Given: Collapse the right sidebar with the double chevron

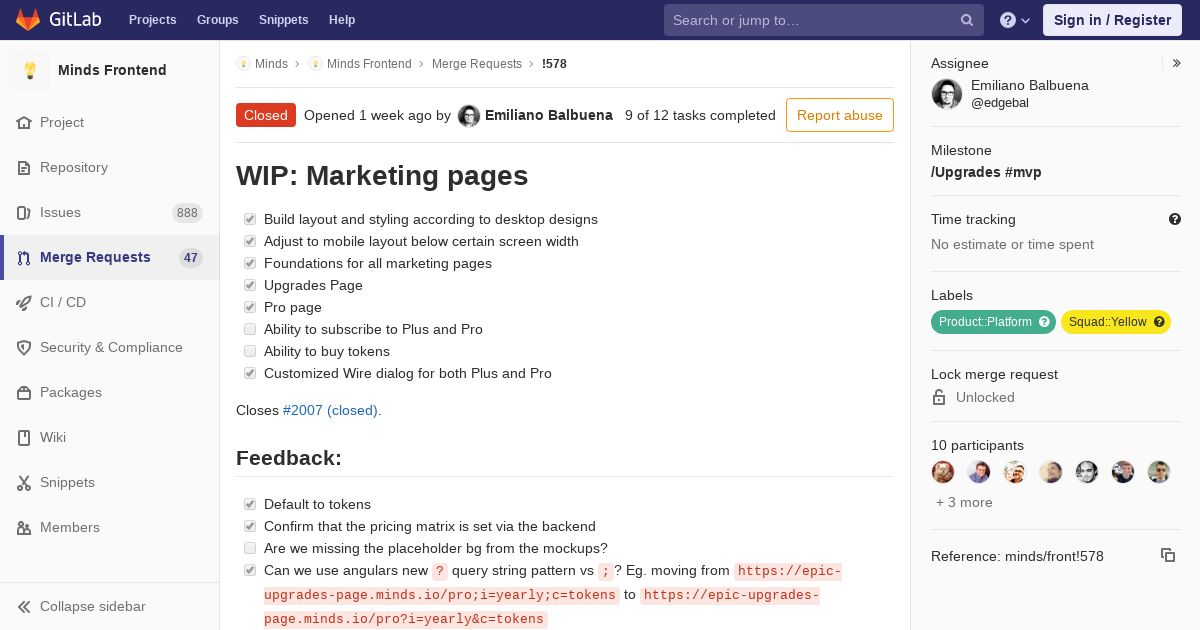Looking at the screenshot, I should (x=1177, y=63).
